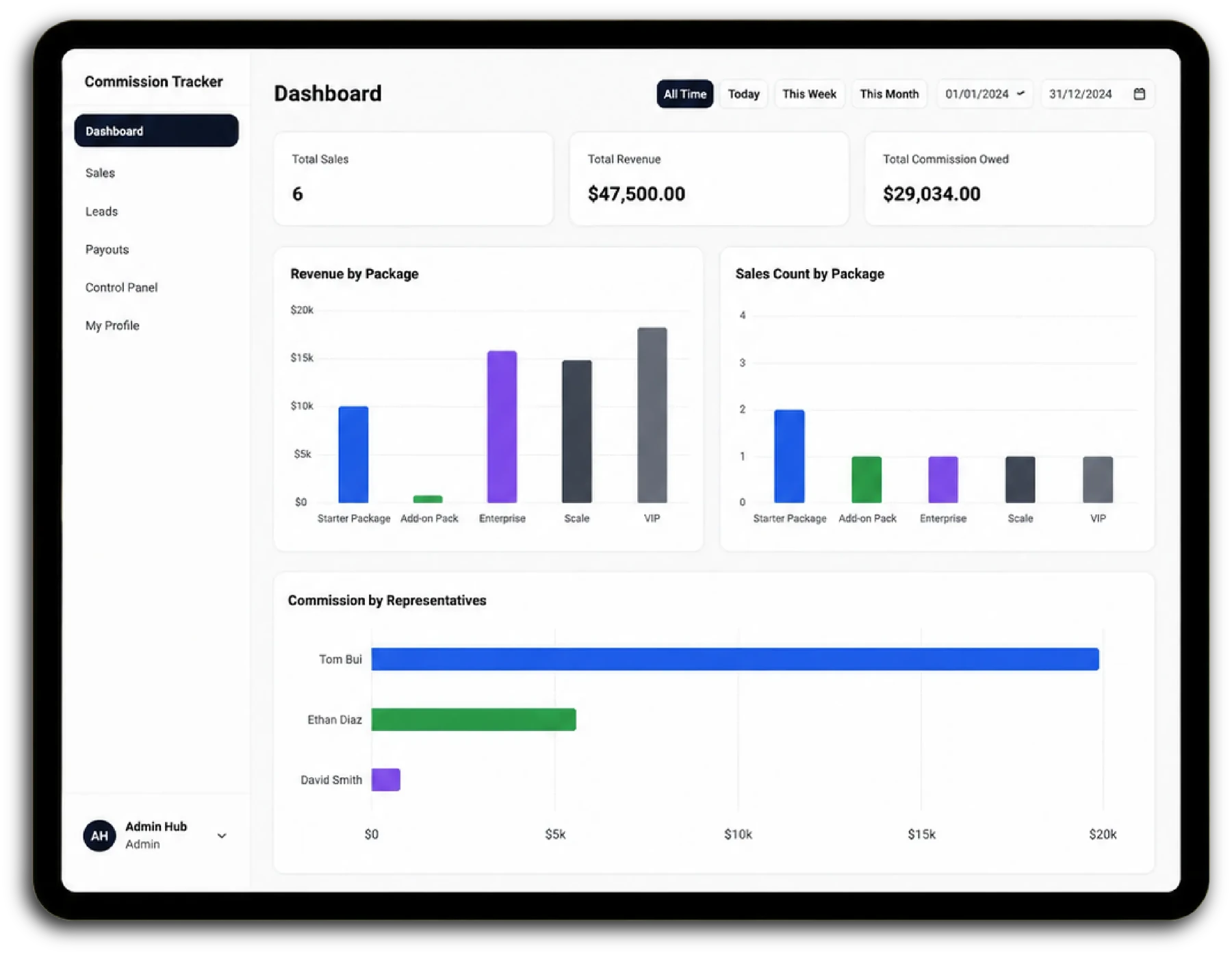Click VIP bar in Sales Count chart
This screenshot has height=955, width=1232.
click(1098, 479)
